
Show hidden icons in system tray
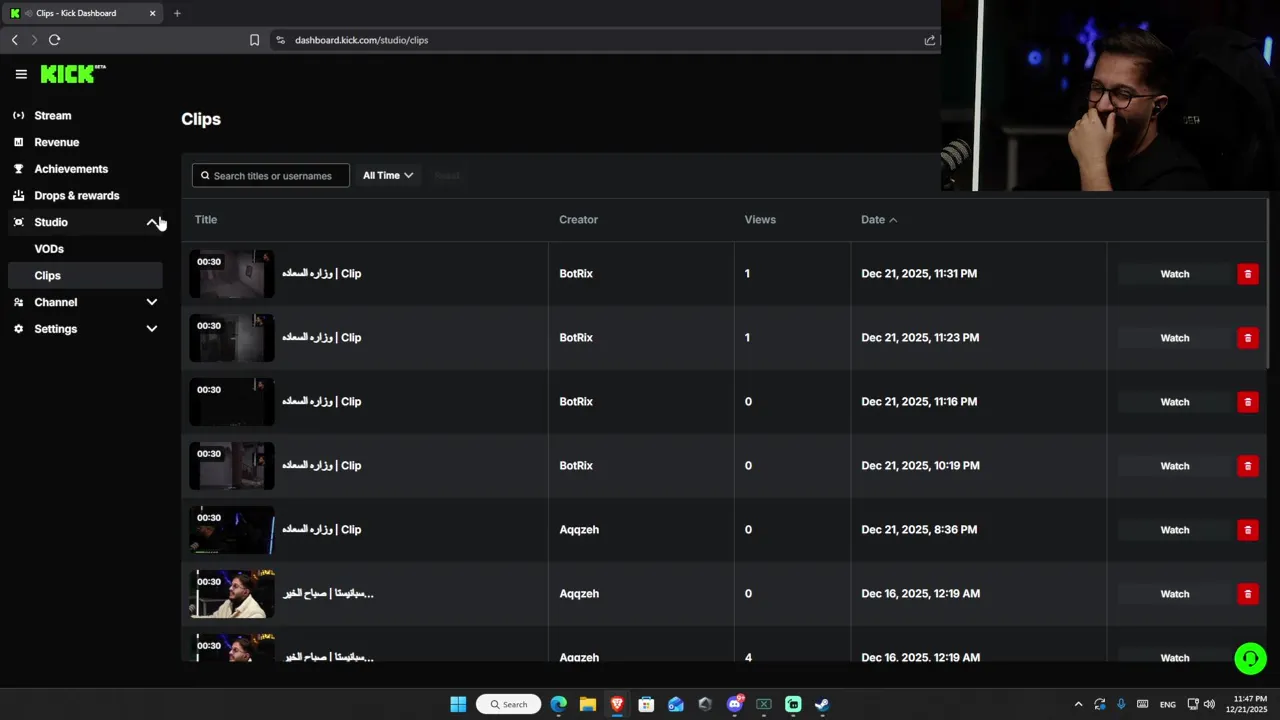(1078, 704)
